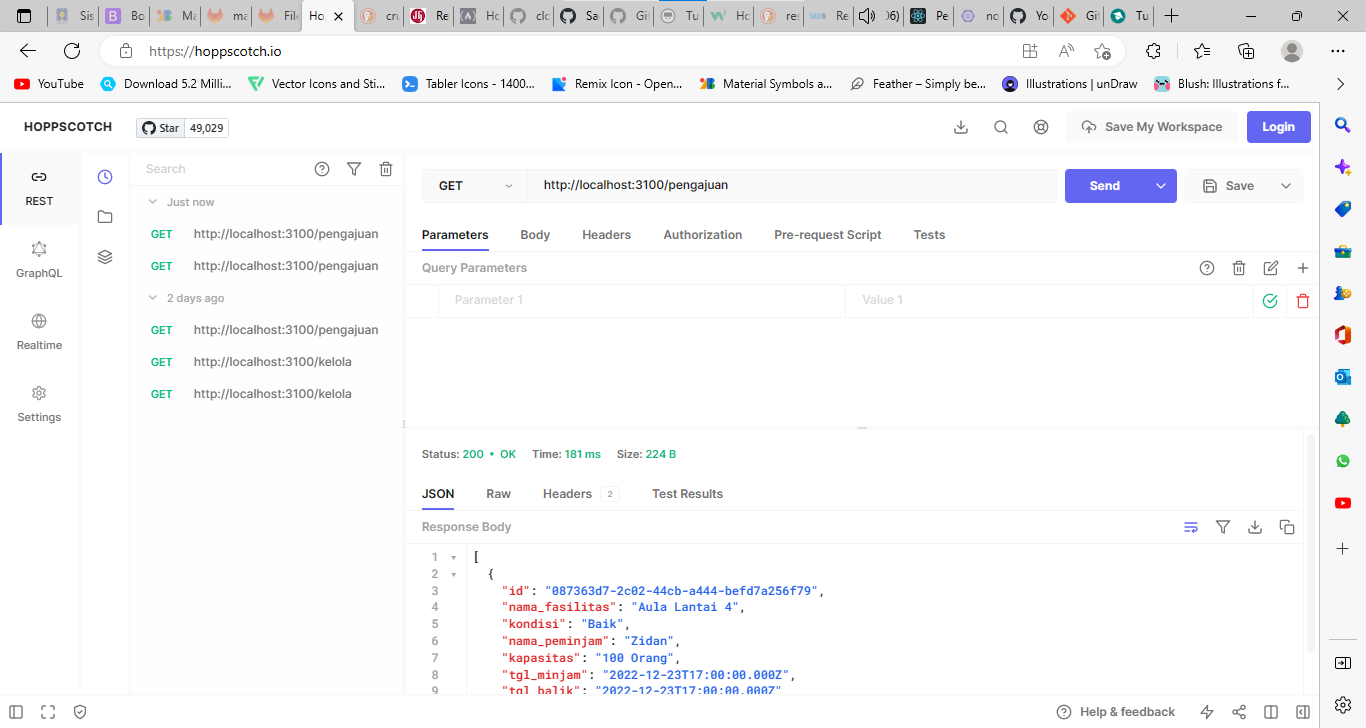
Task: Clear all history with the trash icon
Action: point(386,168)
